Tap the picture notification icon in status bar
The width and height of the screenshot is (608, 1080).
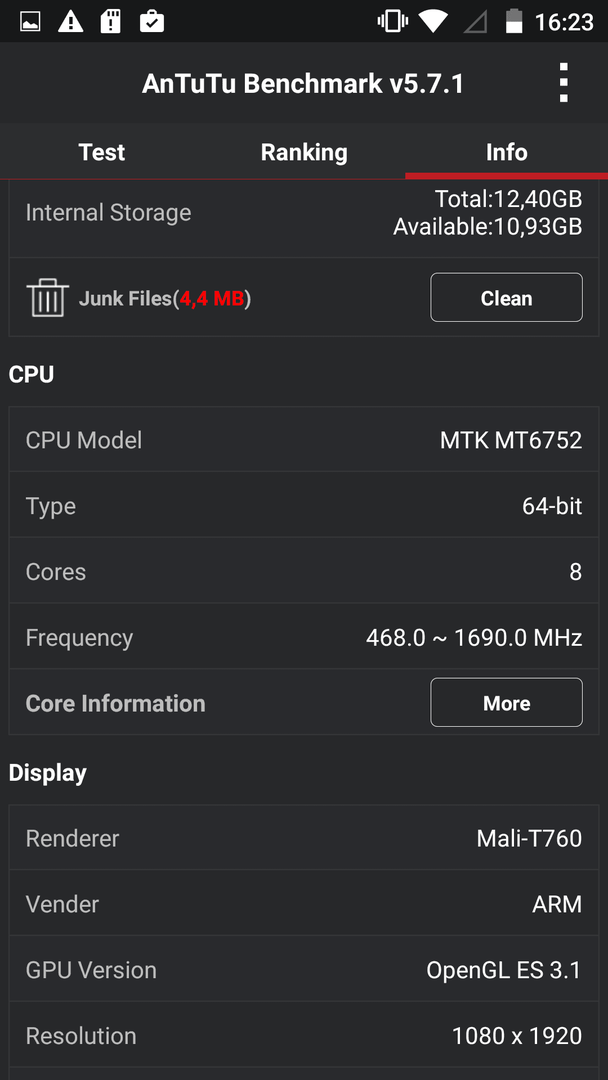coord(30,21)
